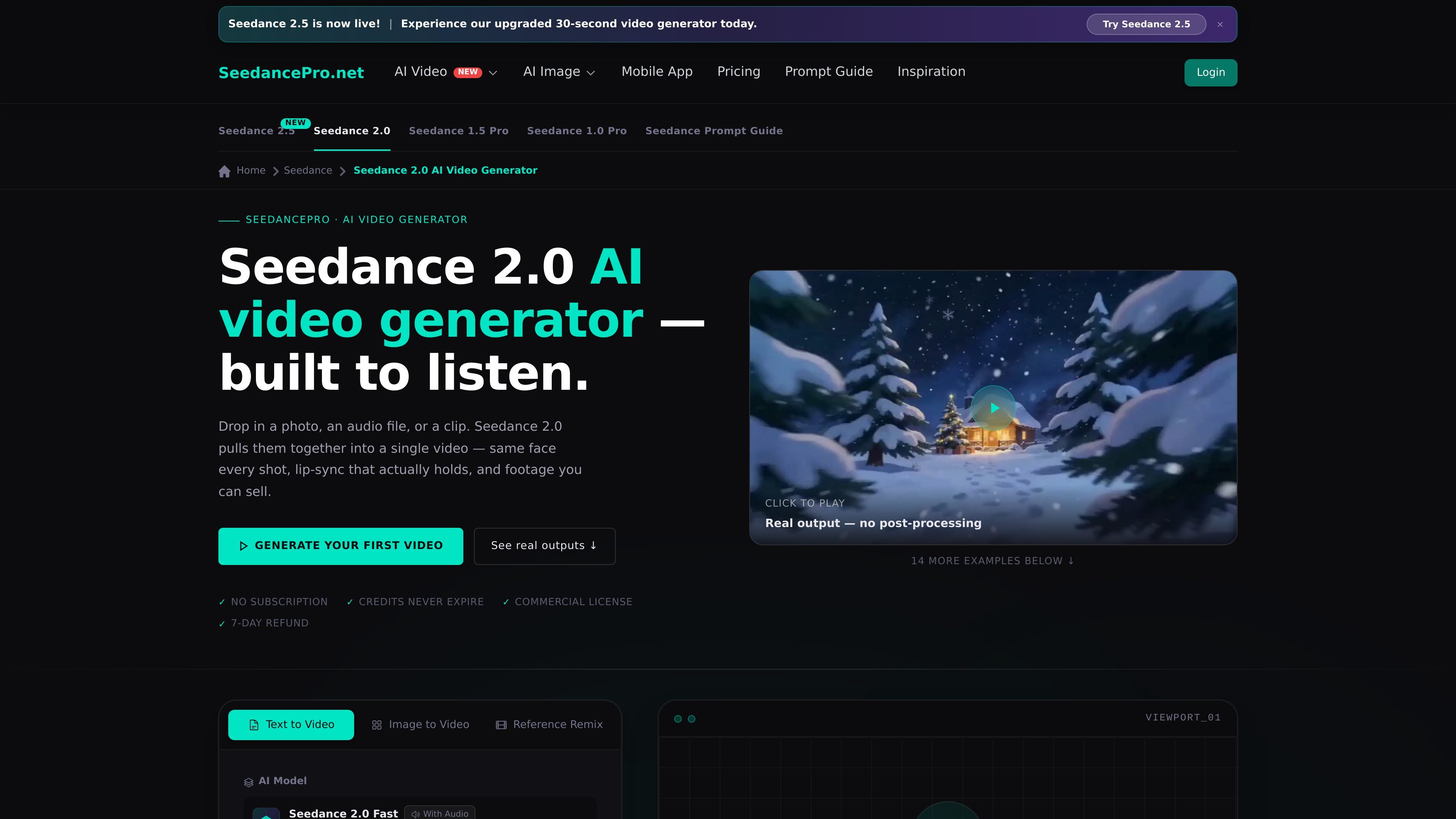The width and height of the screenshot is (1456, 819).
Task: Click the VIEWPORT_01 label
Action: (1183, 717)
